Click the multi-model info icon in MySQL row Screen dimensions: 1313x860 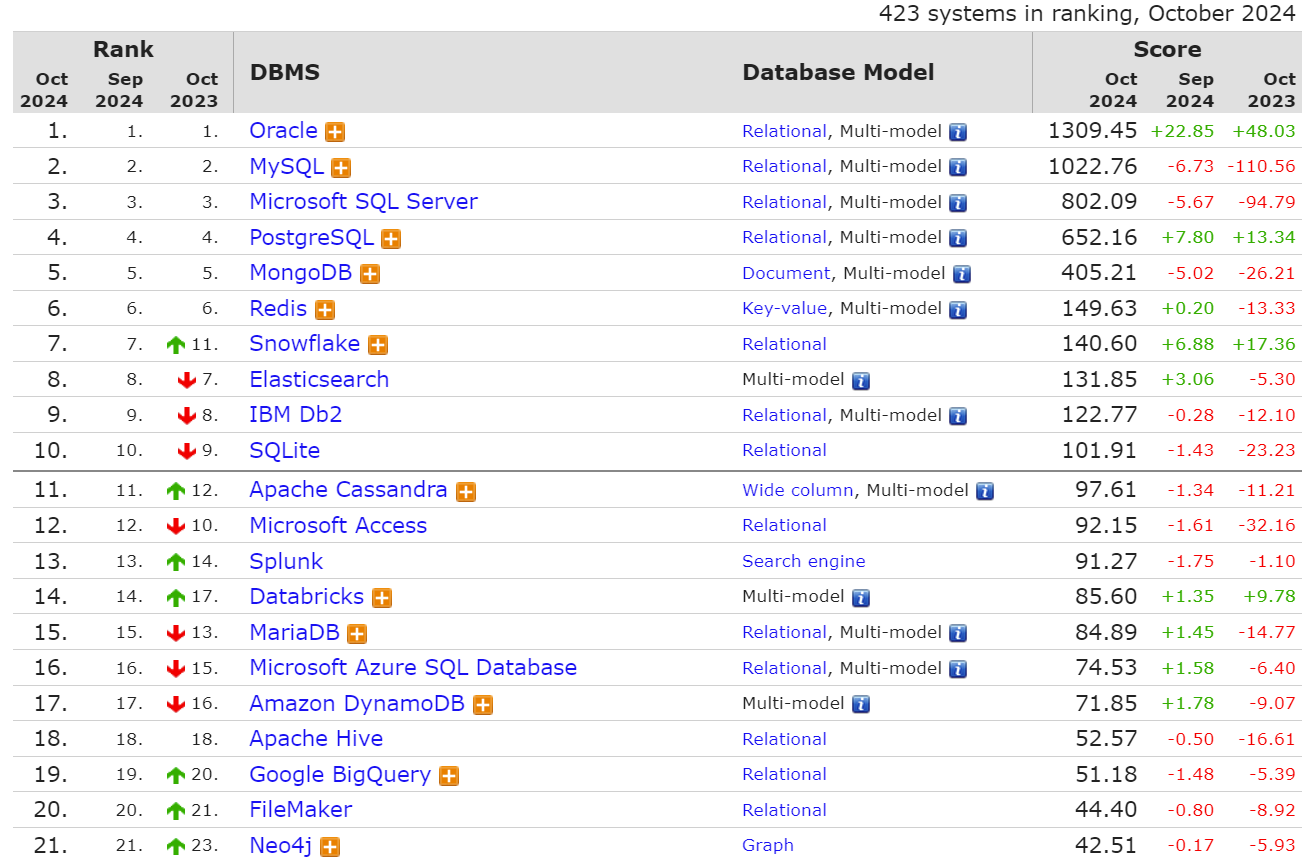(958, 167)
